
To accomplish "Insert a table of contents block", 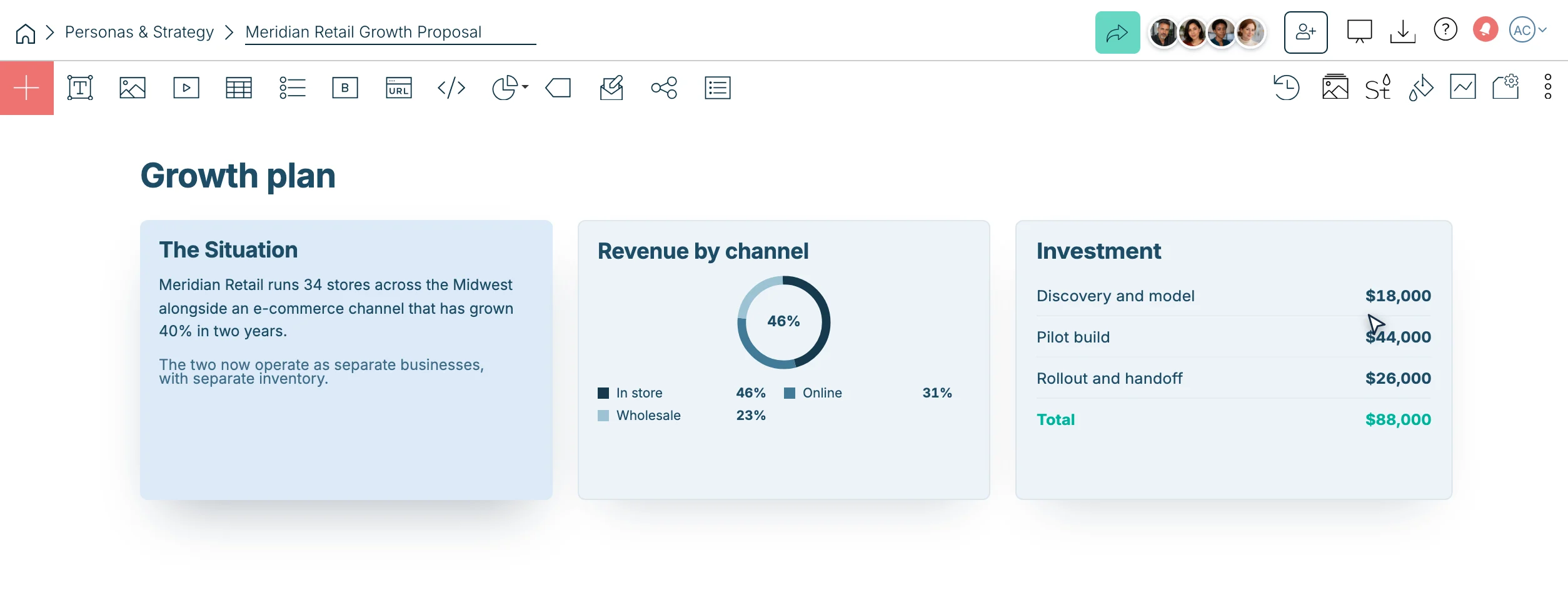I will point(718,88).
